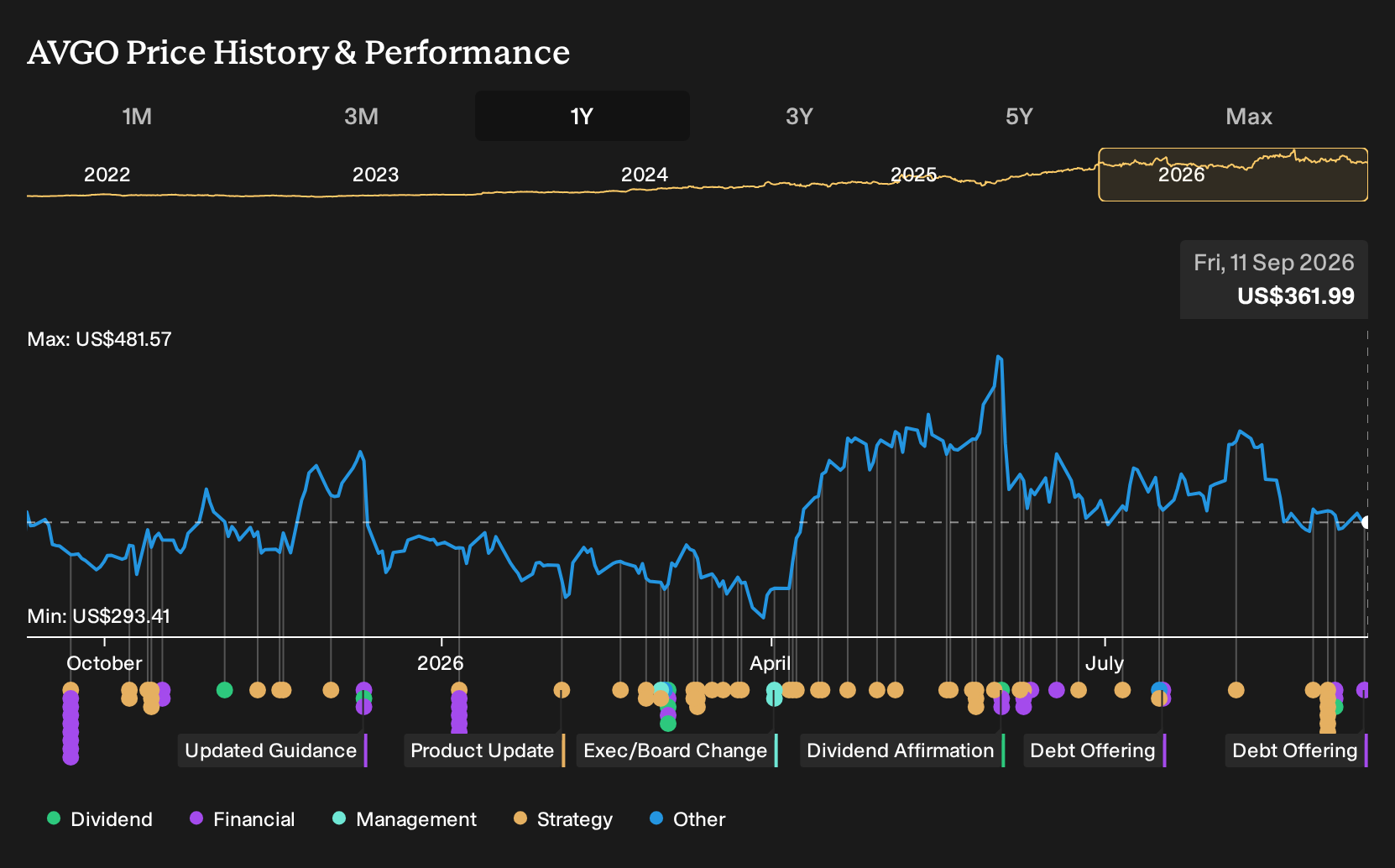Screen dimensions: 1395x868
Task: Click the white endpoint dot on price line
Action: coord(1366,522)
